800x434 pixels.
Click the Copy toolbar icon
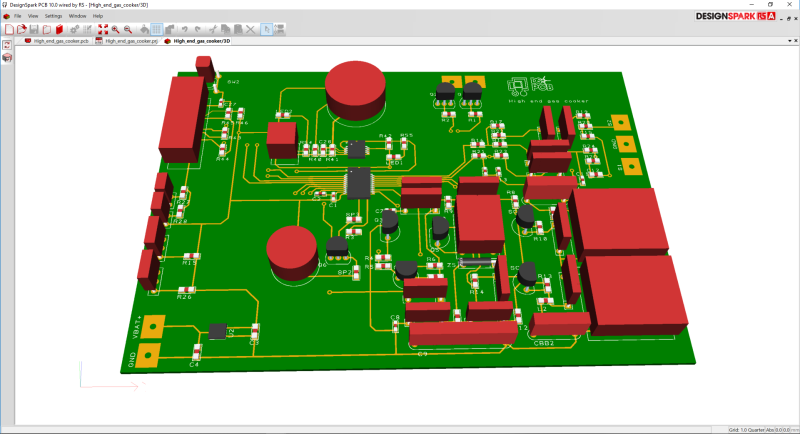click(226, 30)
